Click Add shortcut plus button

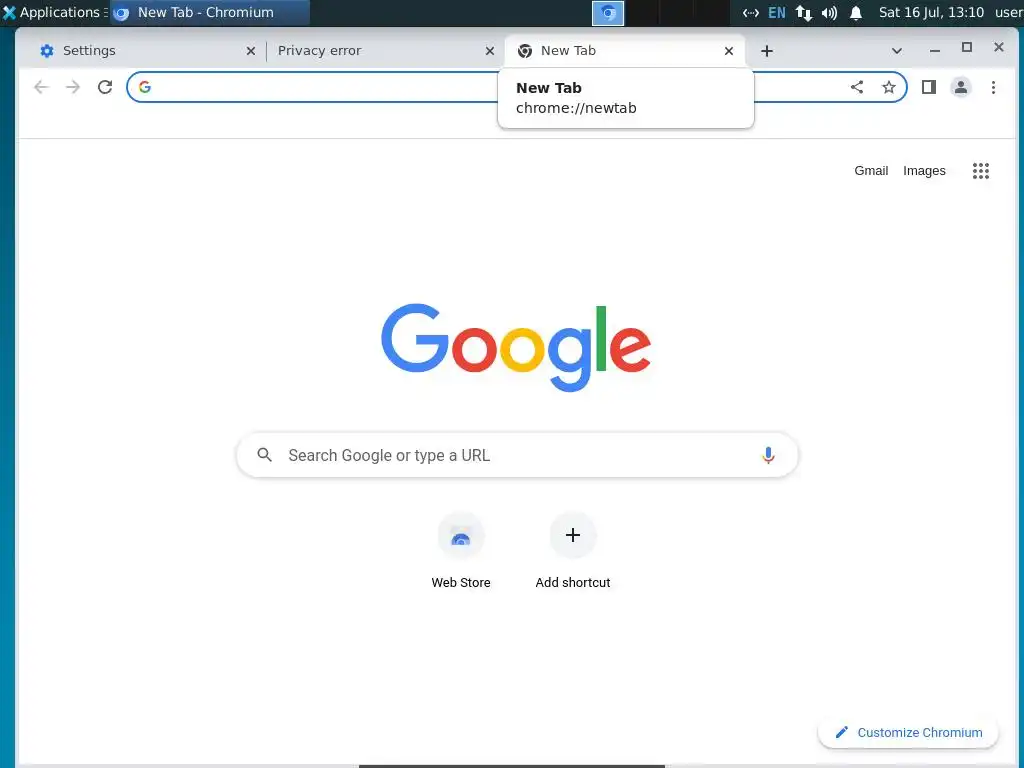point(573,536)
